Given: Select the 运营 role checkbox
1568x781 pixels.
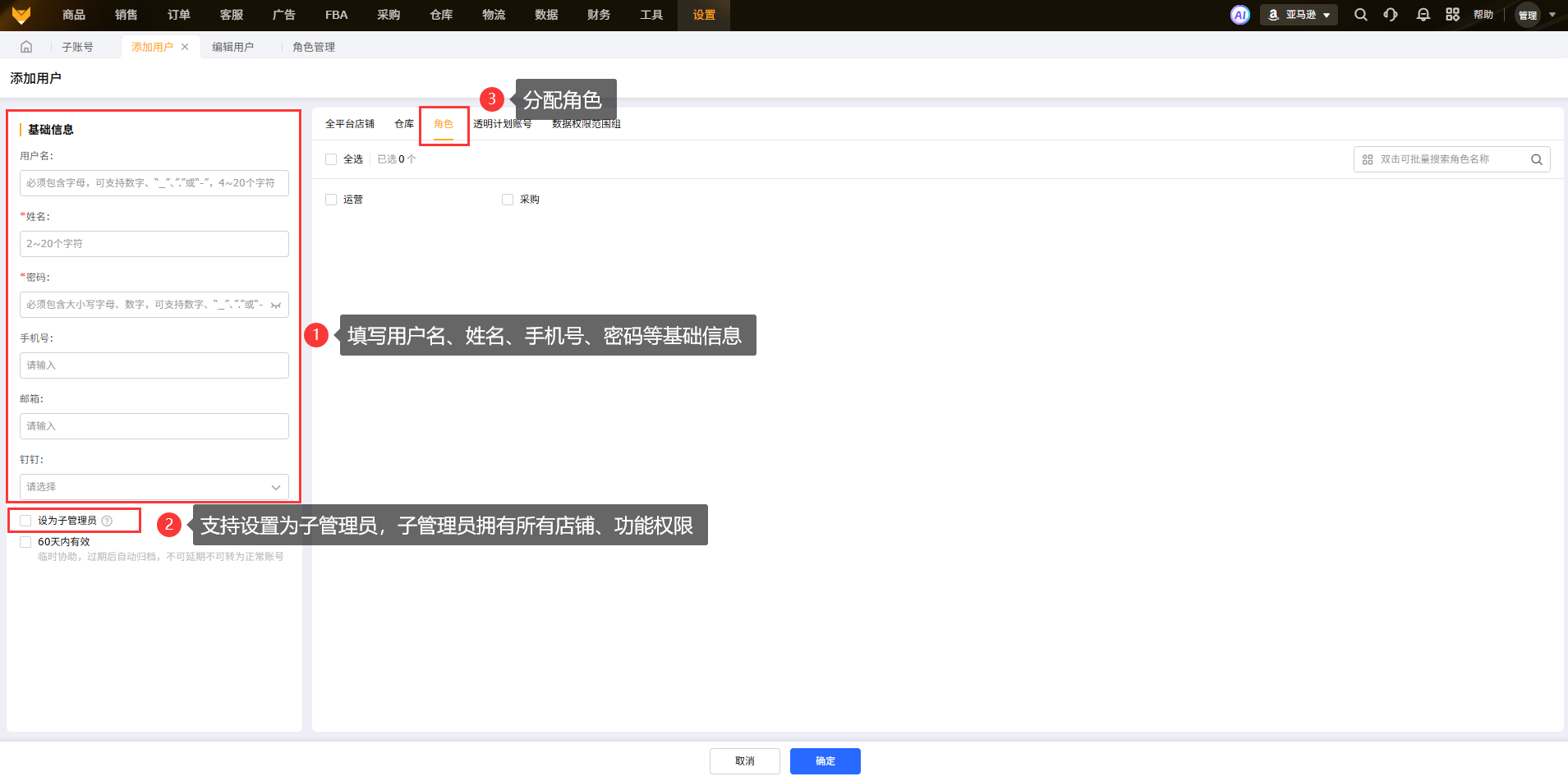Looking at the screenshot, I should coord(331,200).
